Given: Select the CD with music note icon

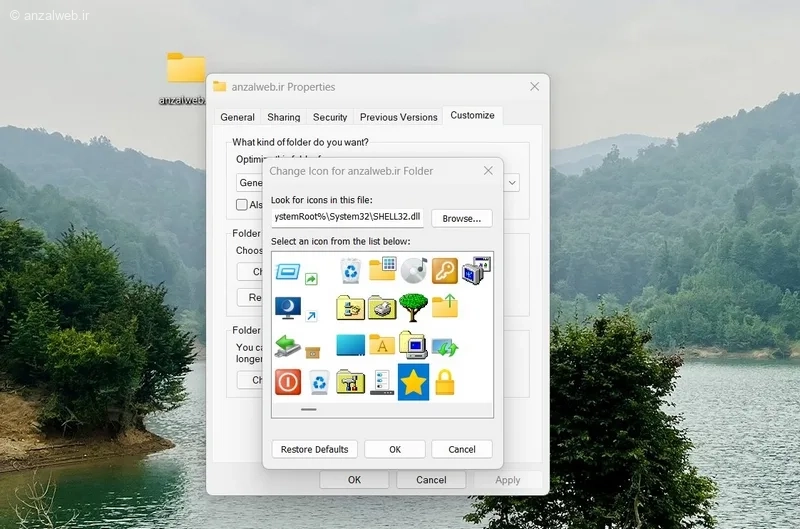Looking at the screenshot, I should (x=414, y=270).
